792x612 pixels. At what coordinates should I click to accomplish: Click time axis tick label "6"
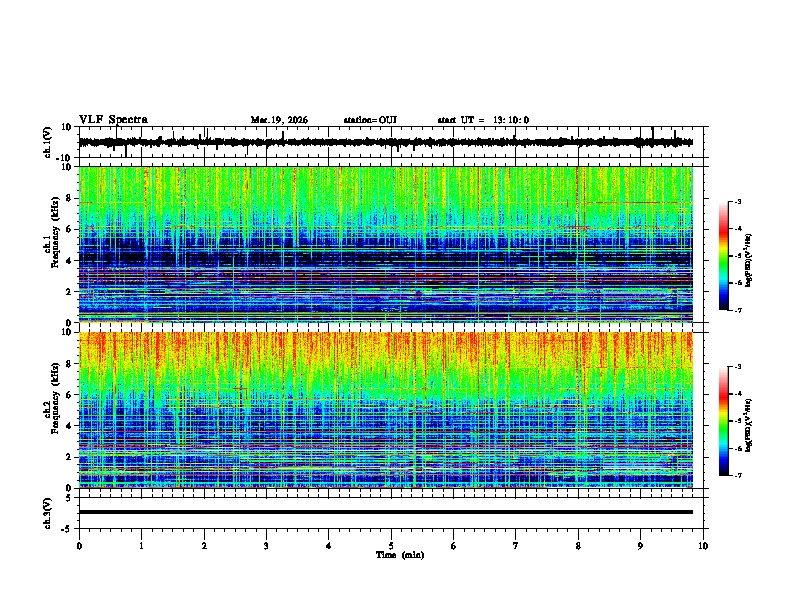click(x=454, y=546)
